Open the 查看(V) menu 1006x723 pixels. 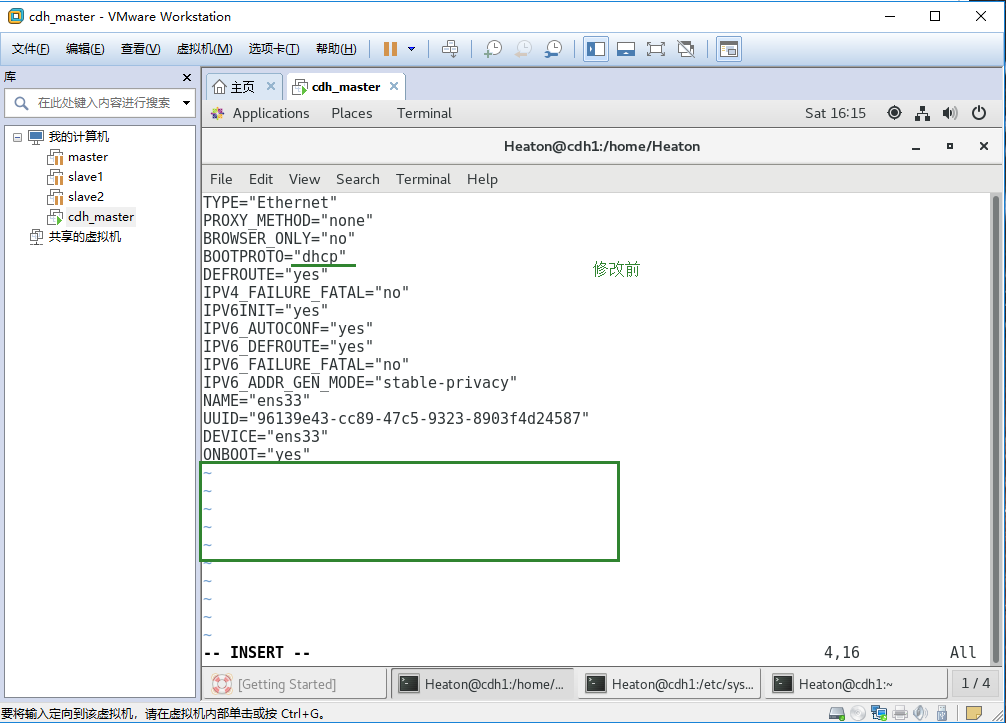140,49
